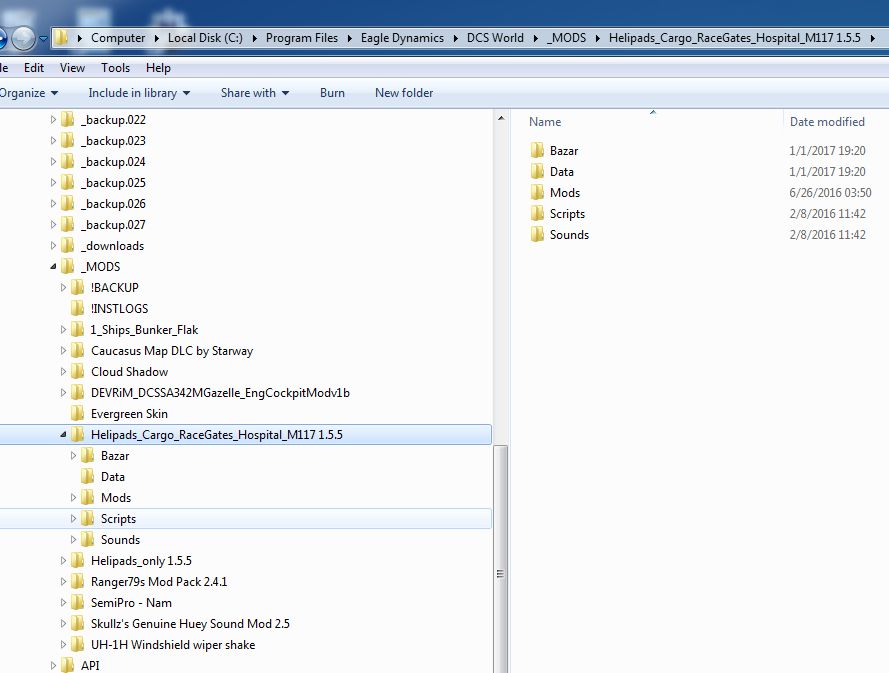Click the 1_Ships_Bunker_Flak folder icon

[78, 329]
